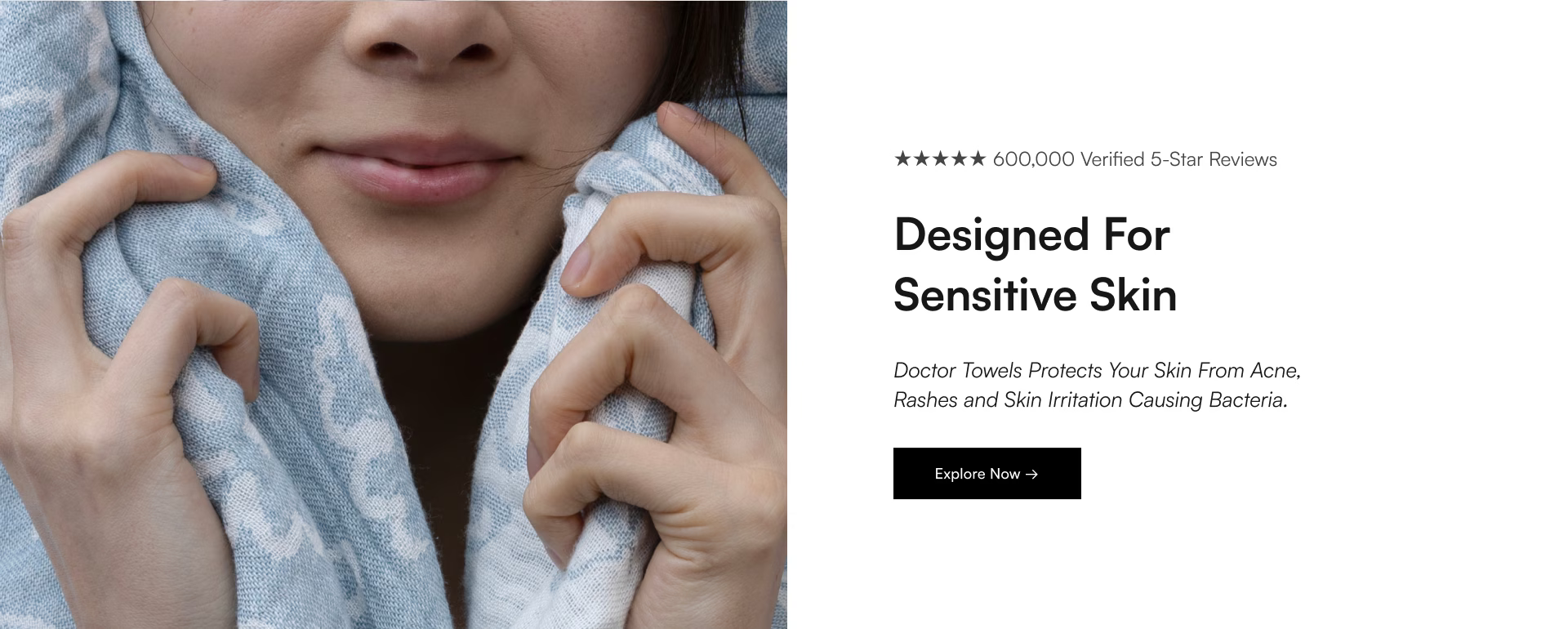This screenshot has width=1568, height=629.
Task: Click the Explore Now button
Action: coord(987,473)
